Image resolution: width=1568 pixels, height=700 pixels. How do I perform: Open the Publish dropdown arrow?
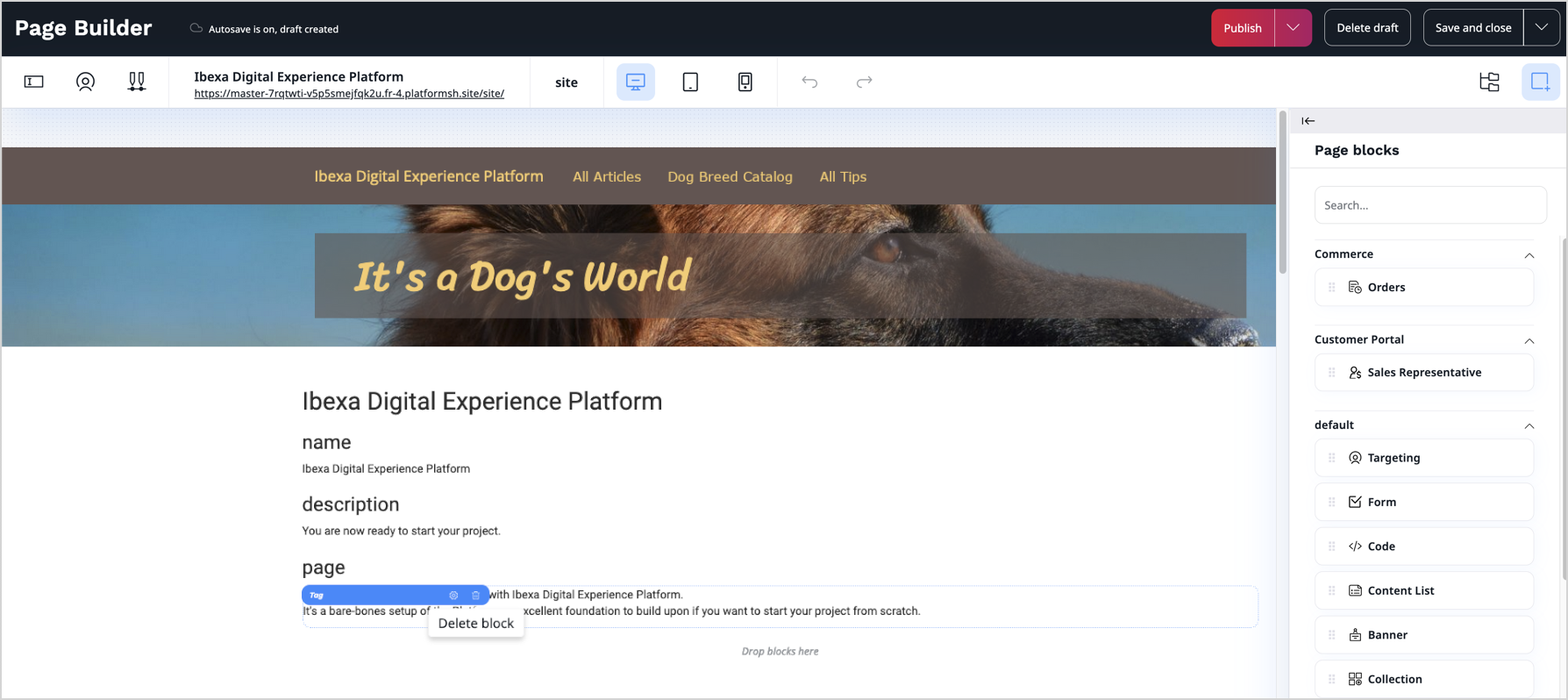1293,28
